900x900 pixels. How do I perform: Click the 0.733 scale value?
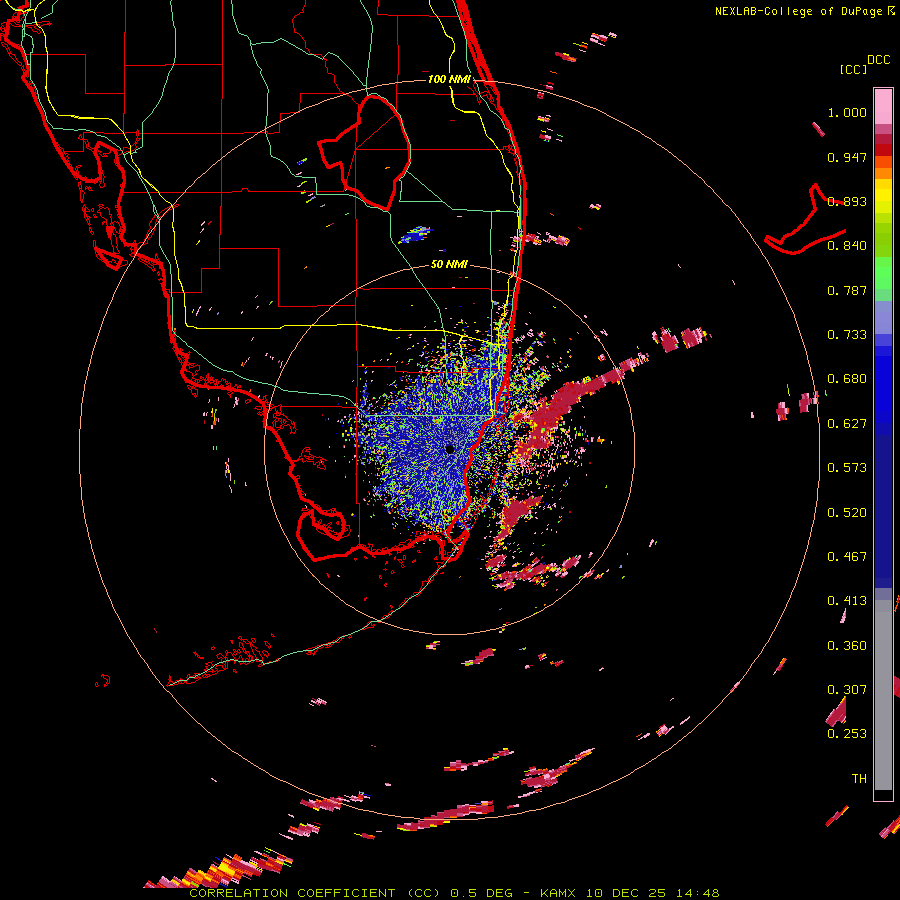click(847, 335)
